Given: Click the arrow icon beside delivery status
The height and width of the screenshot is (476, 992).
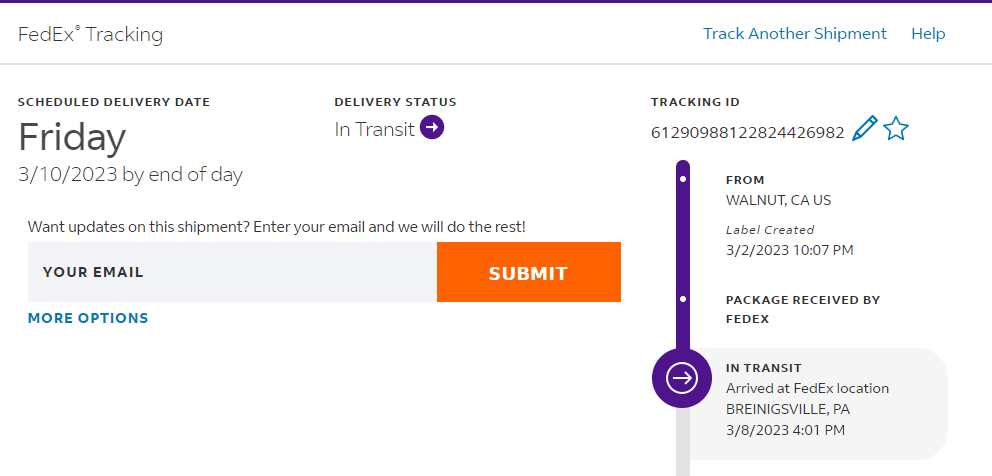Looking at the screenshot, I should click(x=432, y=128).
